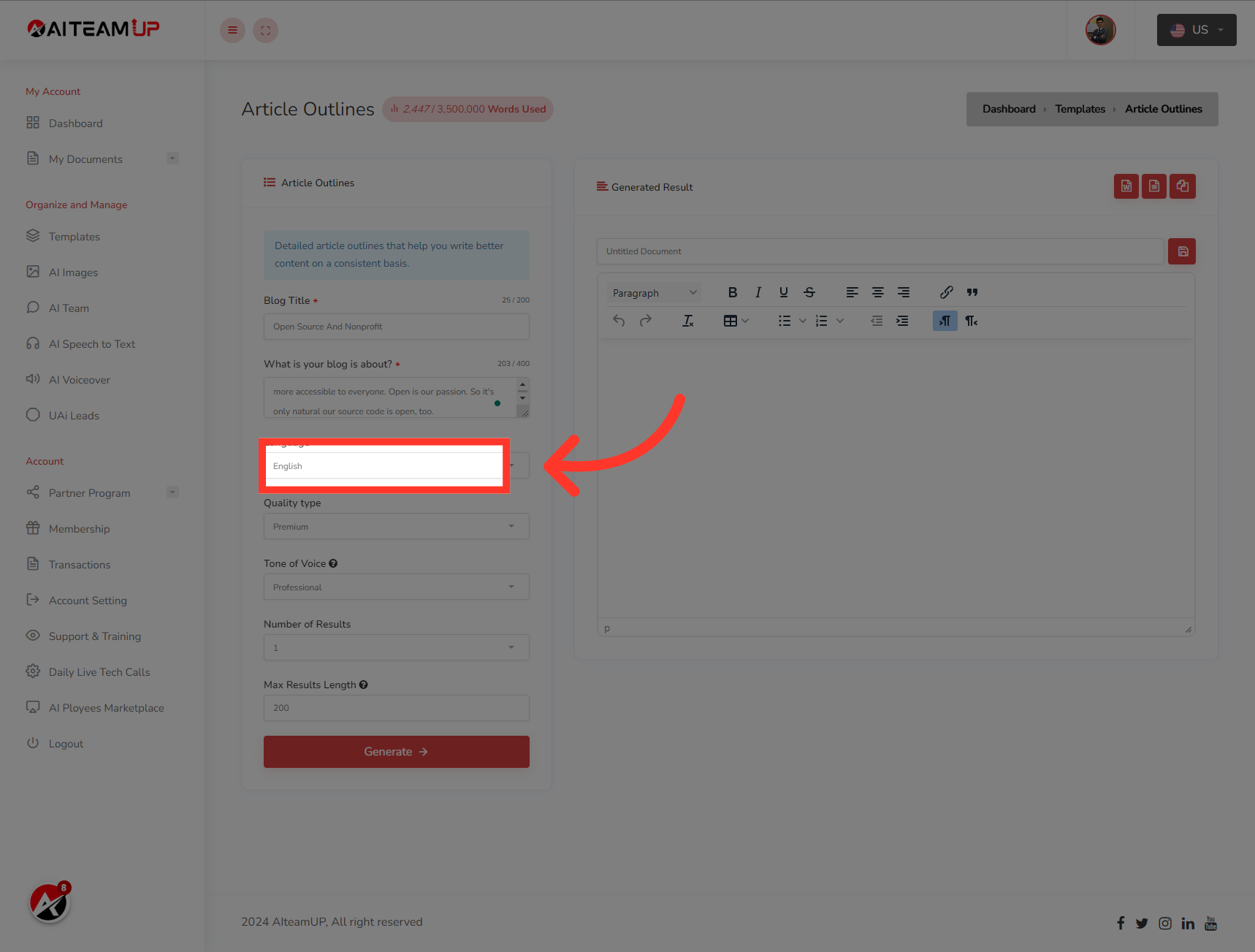Toggle bold formatting in editor
The height and width of the screenshot is (952, 1255).
[733, 292]
